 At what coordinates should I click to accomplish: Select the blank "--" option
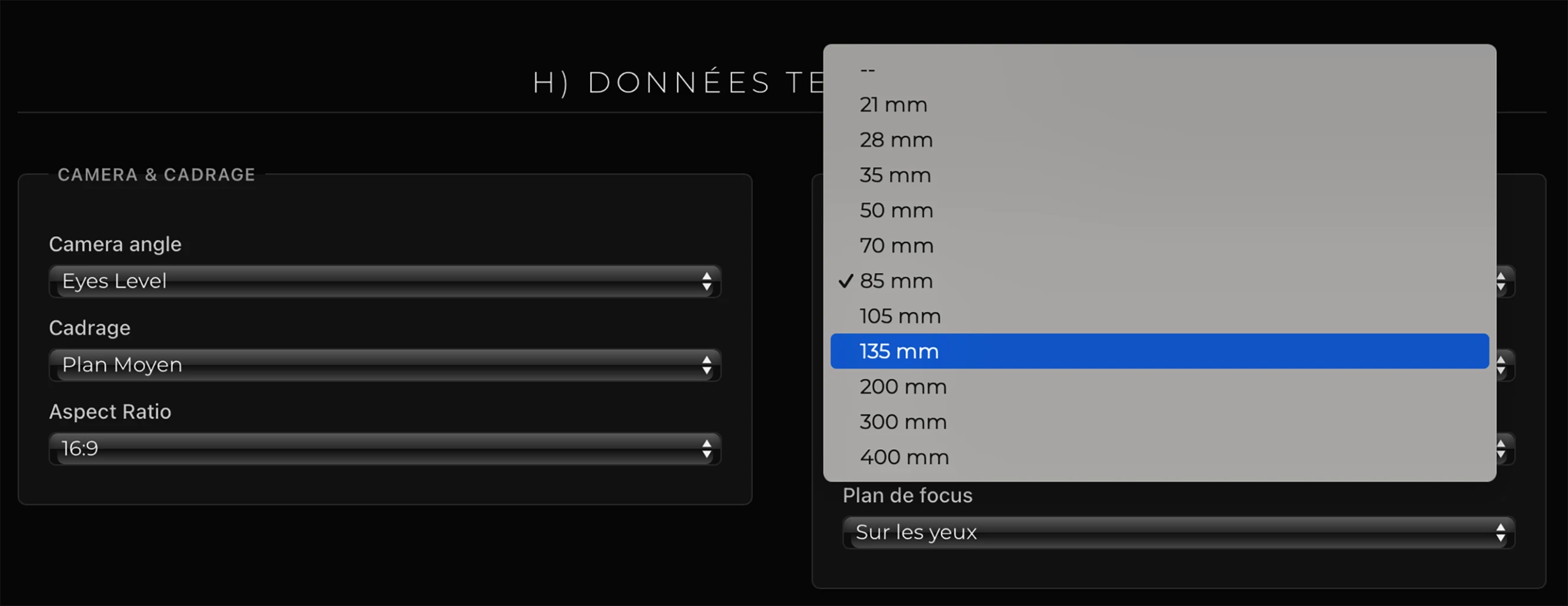click(x=868, y=70)
